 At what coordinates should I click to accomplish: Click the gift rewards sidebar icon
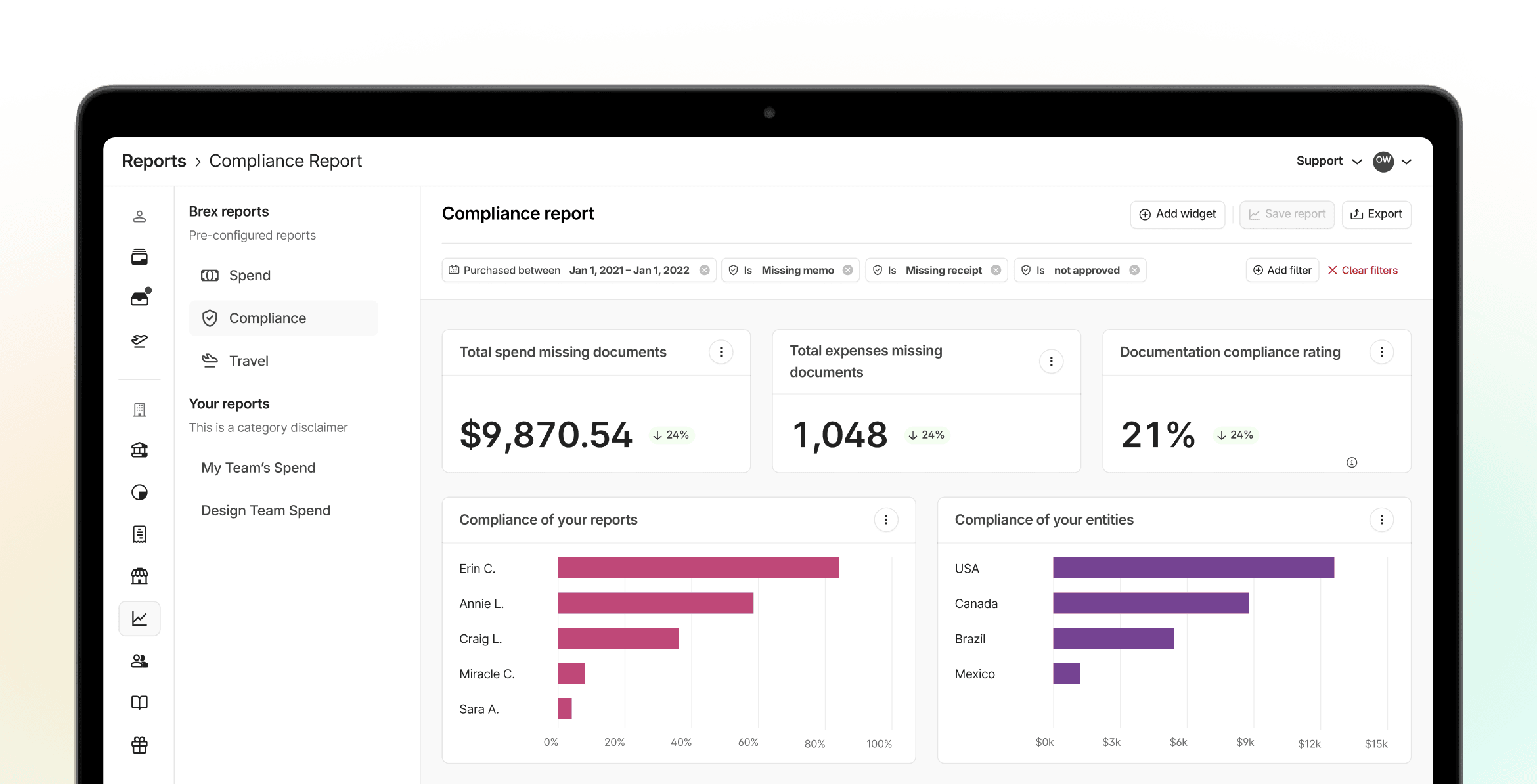pos(139,745)
